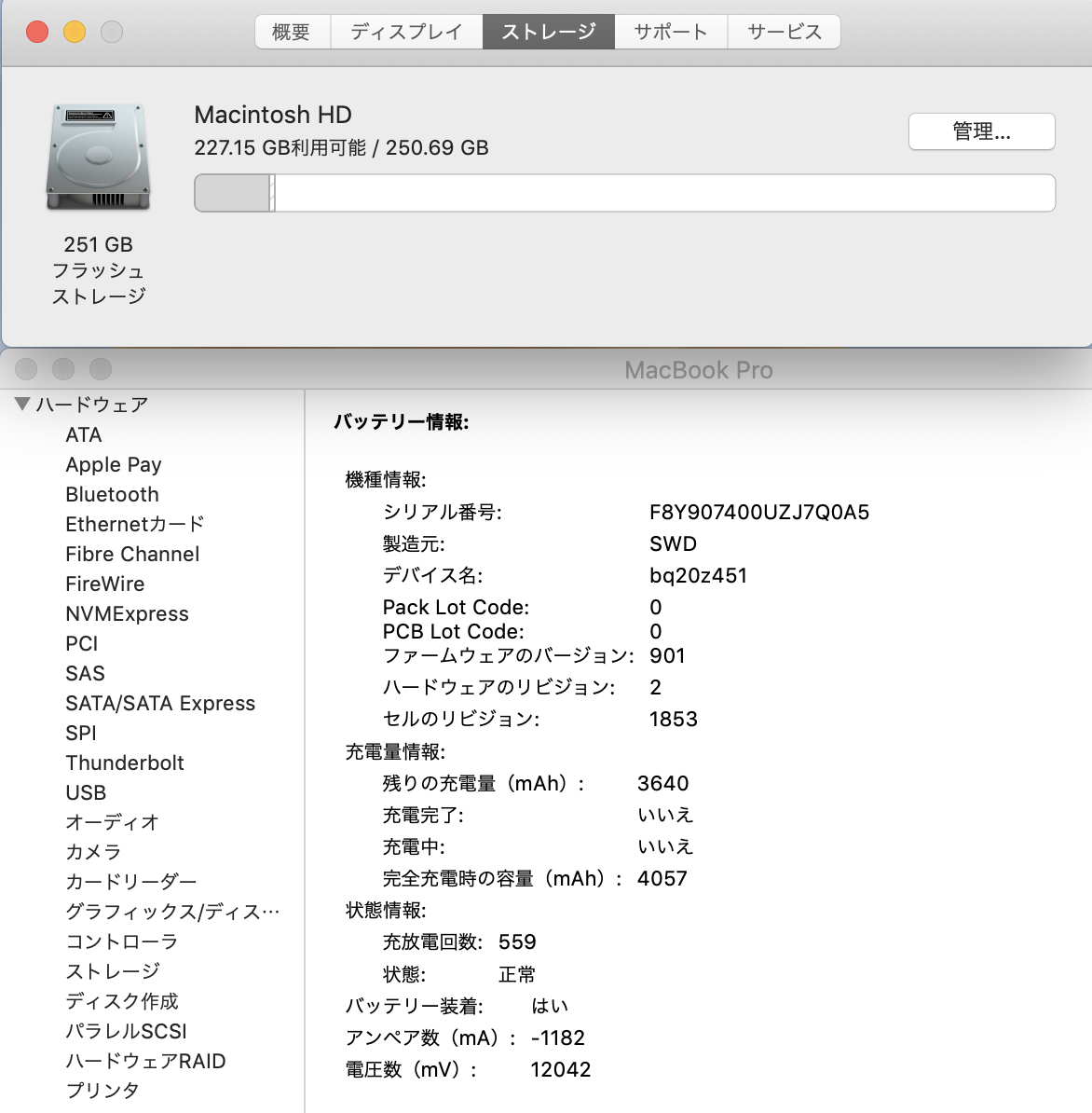Select カードリーダー in the sidebar
This screenshot has width=1092, height=1113.
point(131,882)
